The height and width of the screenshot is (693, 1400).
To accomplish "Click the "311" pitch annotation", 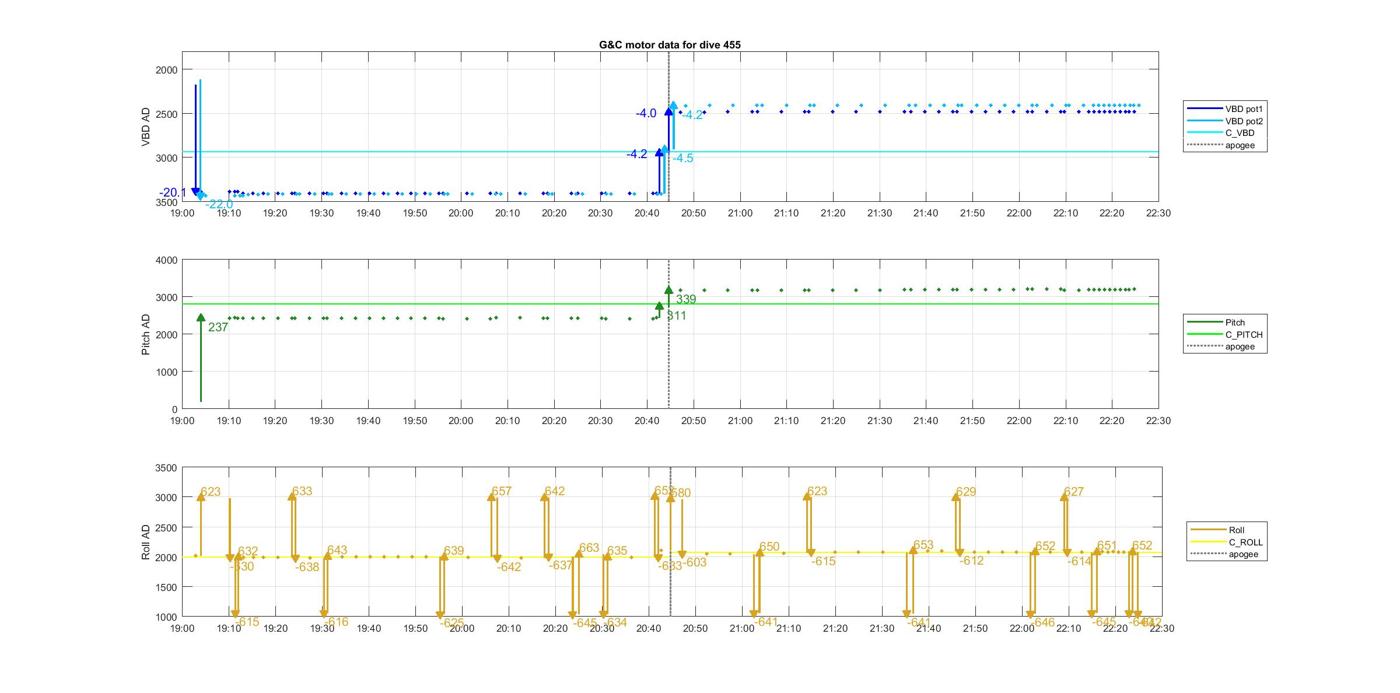I will pos(677,316).
